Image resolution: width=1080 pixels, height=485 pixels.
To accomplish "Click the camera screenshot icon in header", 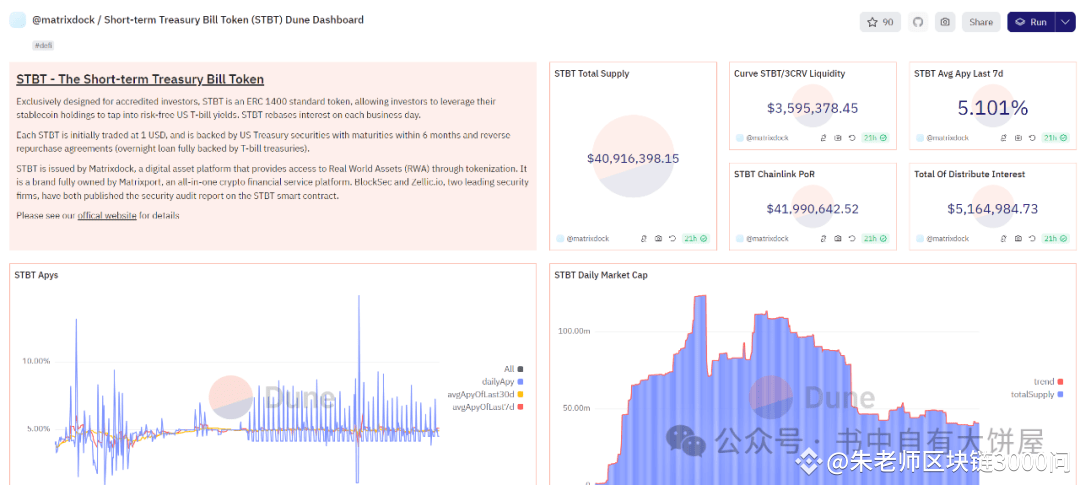I will [x=945, y=22].
